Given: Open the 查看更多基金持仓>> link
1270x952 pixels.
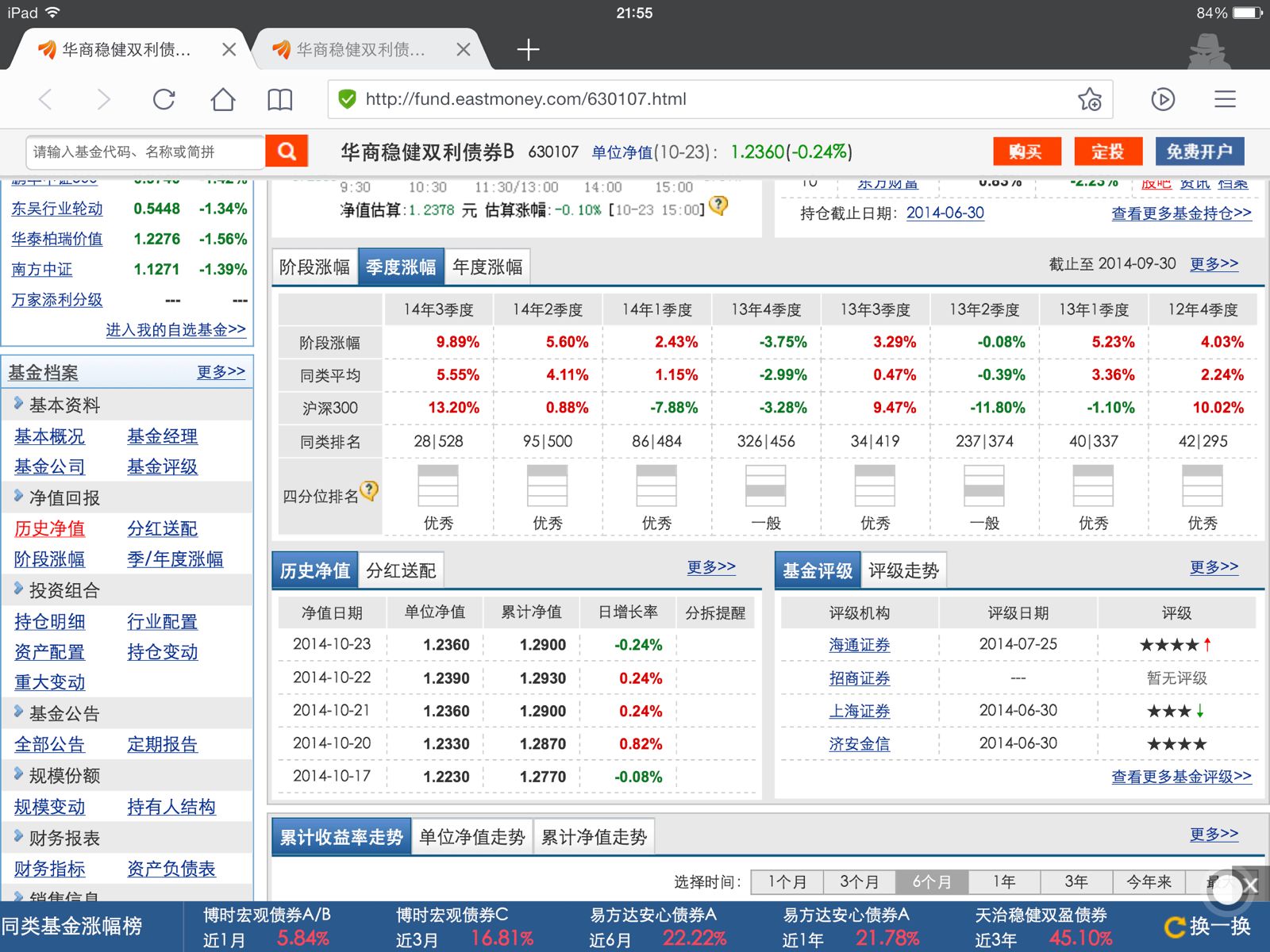Looking at the screenshot, I should click(1181, 213).
